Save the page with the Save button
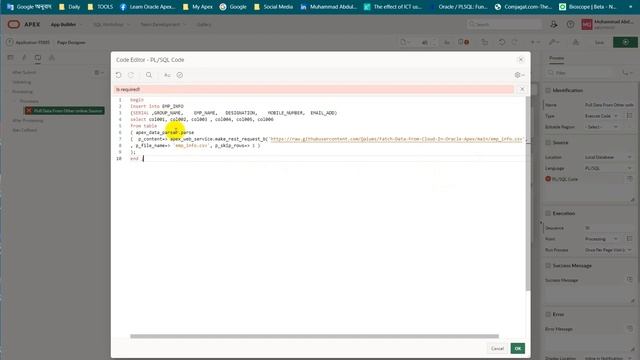640x360 pixels. (x=599, y=42)
